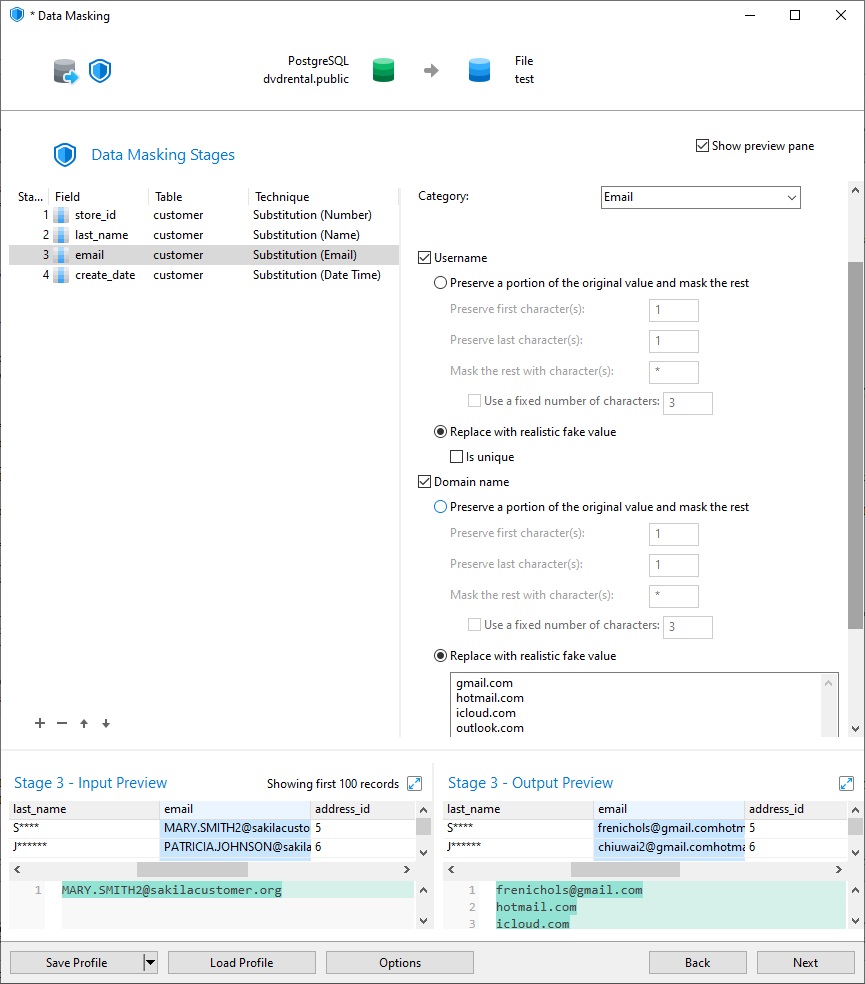Expand the Stage 3 Output Preview pane
Viewport: 865px width, 984px height.
tap(846, 783)
